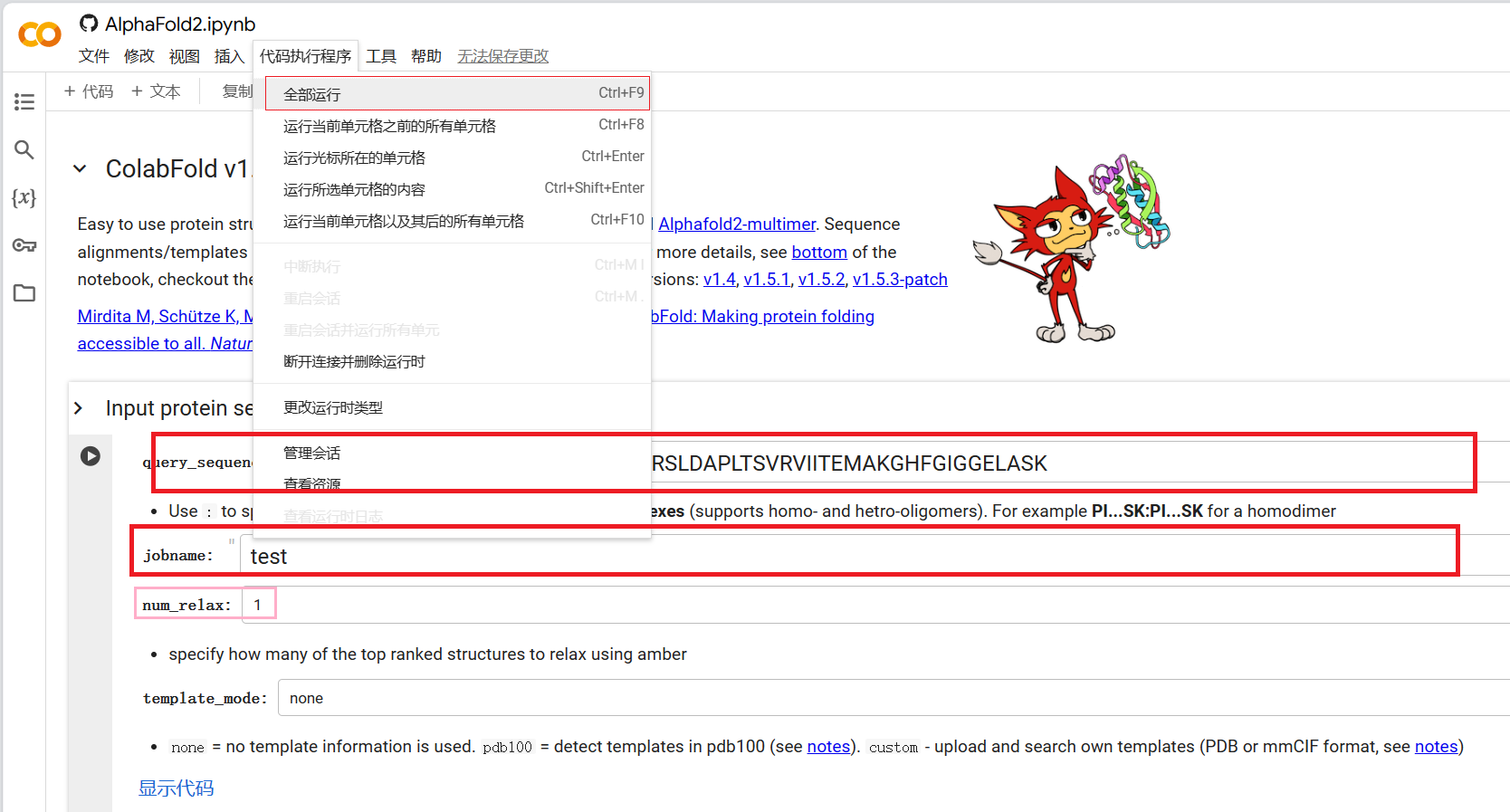Select 更改运行时类型
This screenshot has height=812, width=1510.
[x=453, y=407]
